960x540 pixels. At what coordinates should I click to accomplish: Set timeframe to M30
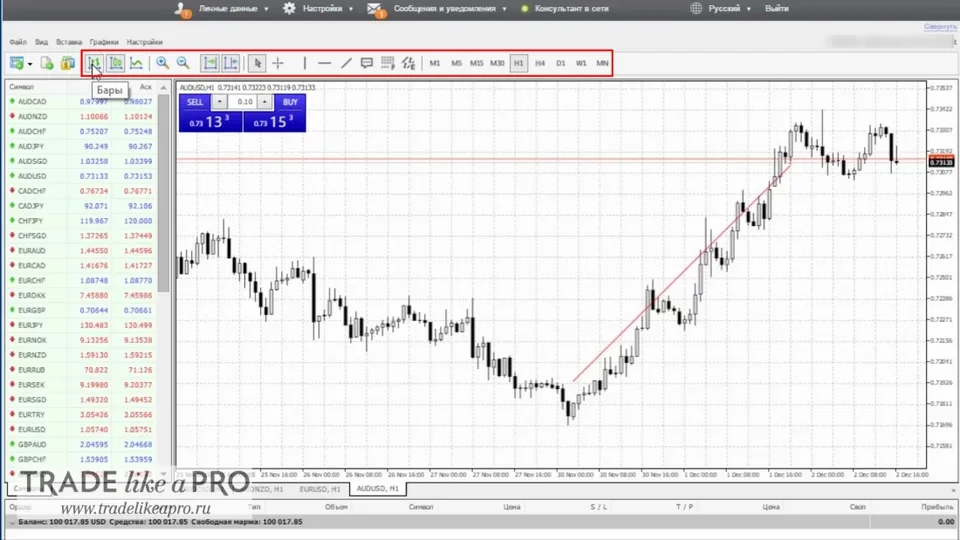coord(497,63)
